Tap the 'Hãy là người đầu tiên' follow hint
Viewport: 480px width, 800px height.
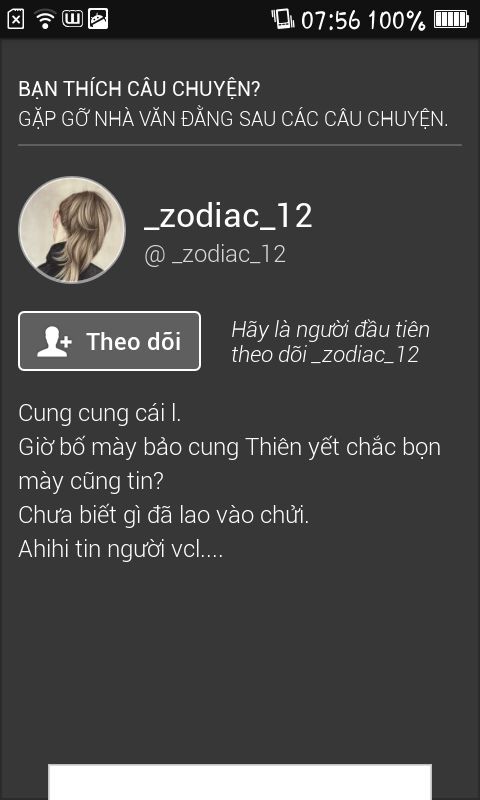(x=331, y=342)
